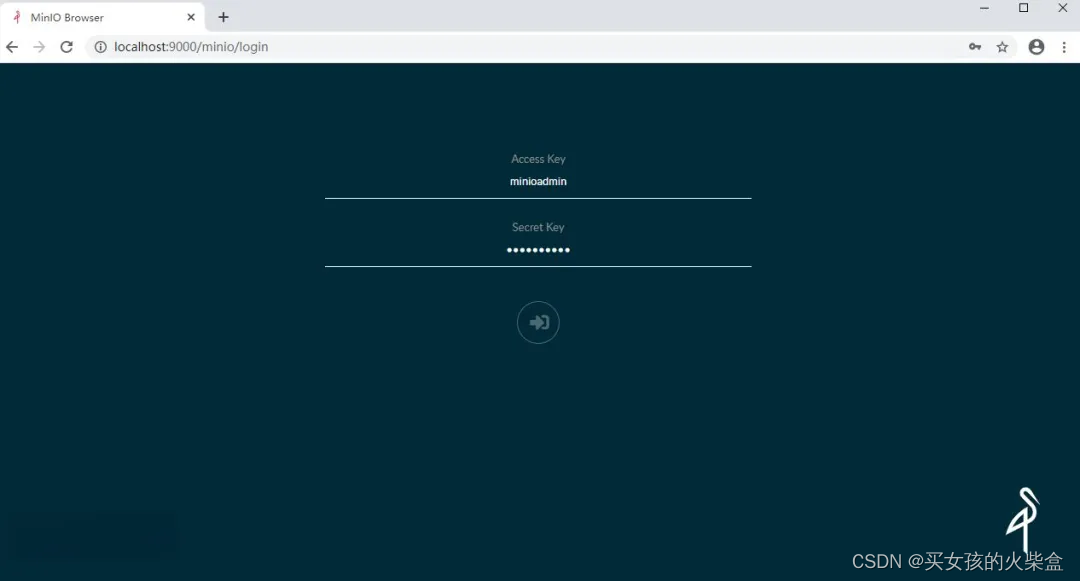Click the page reload icon
This screenshot has height=581, width=1080.
(66, 46)
